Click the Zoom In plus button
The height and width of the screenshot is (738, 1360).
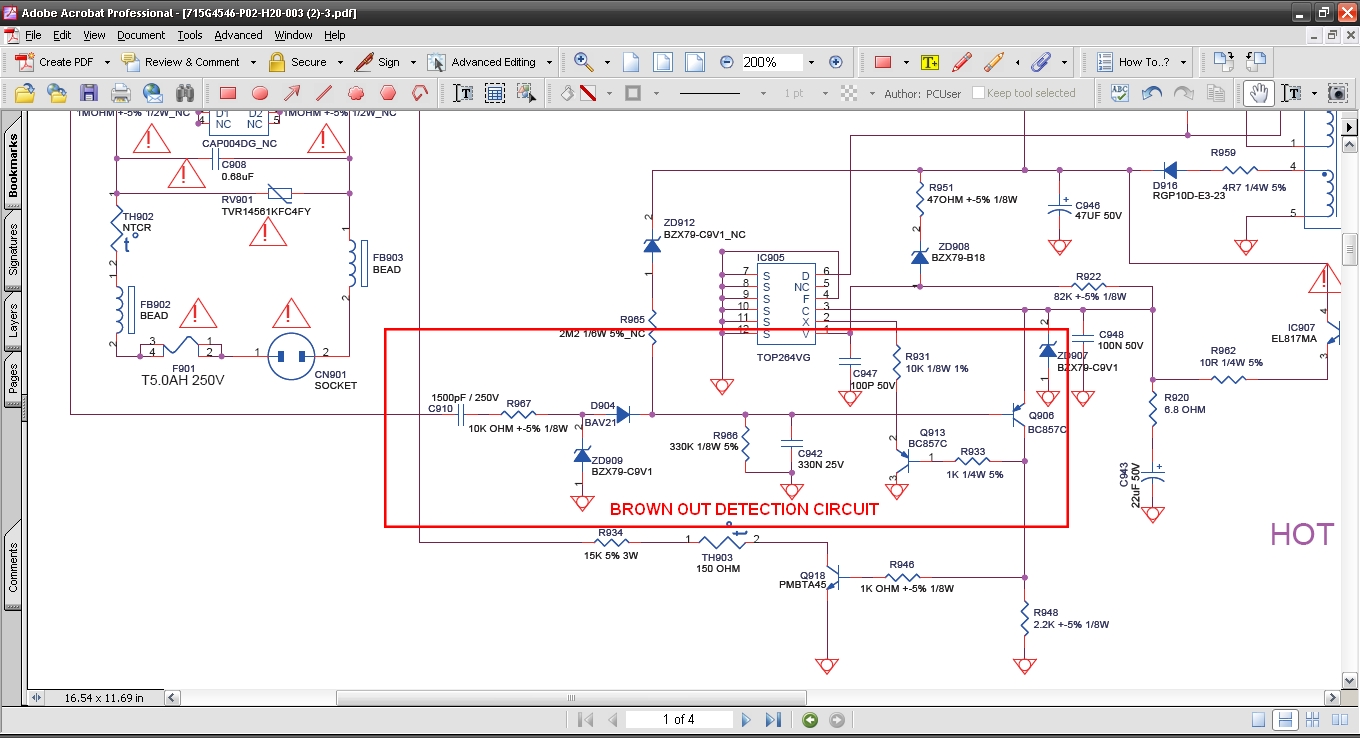(x=836, y=62)
